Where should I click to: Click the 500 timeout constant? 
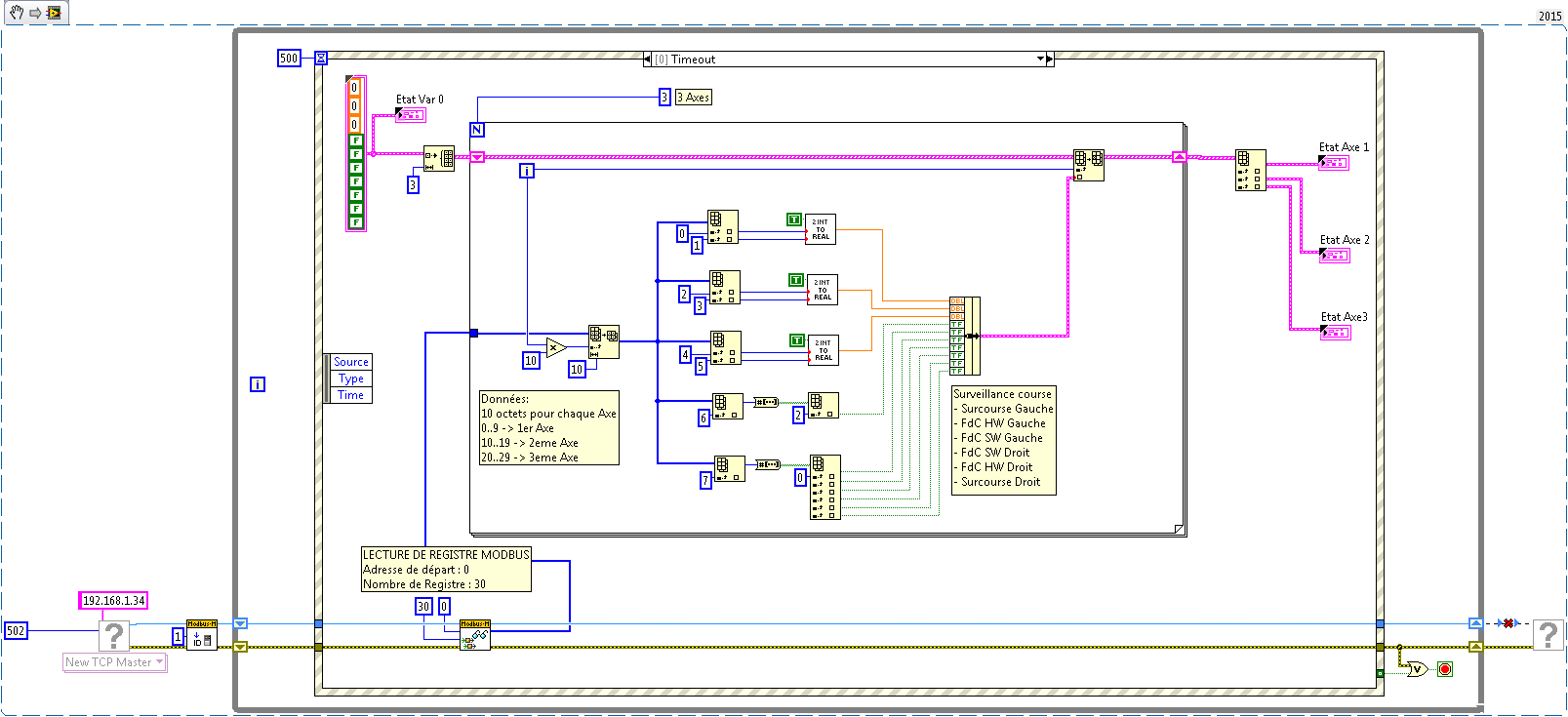click(x=289, y=59)
